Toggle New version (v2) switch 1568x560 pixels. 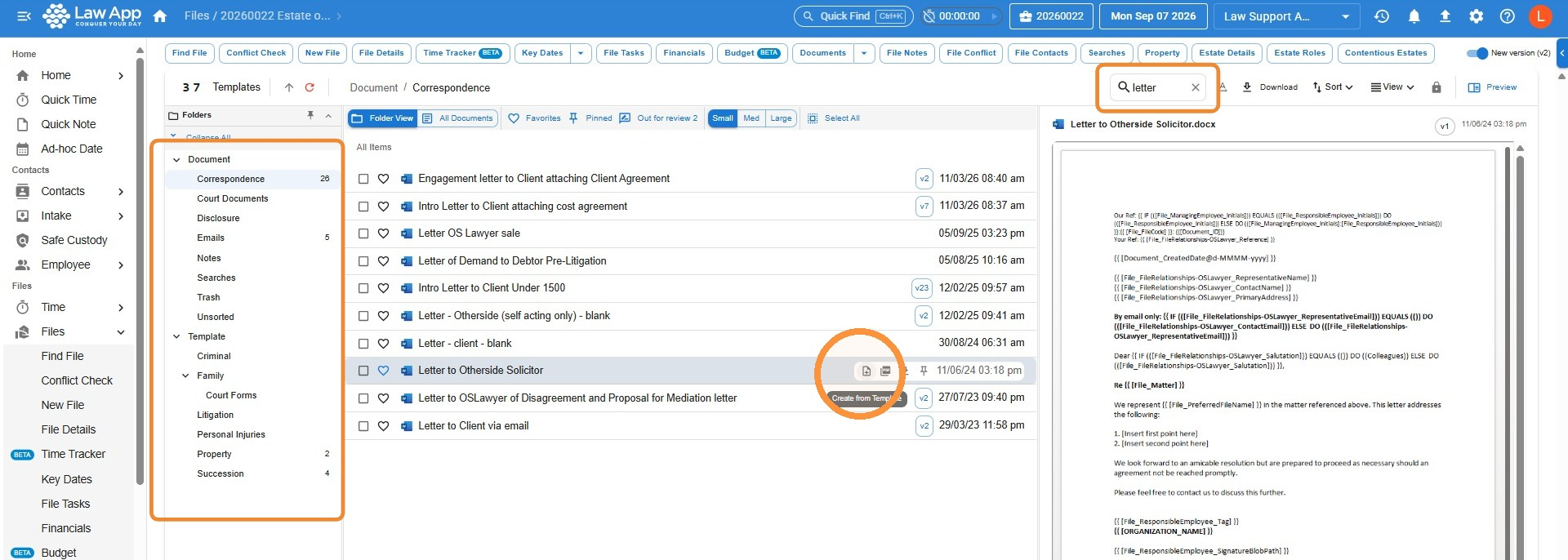(1477, 53)
